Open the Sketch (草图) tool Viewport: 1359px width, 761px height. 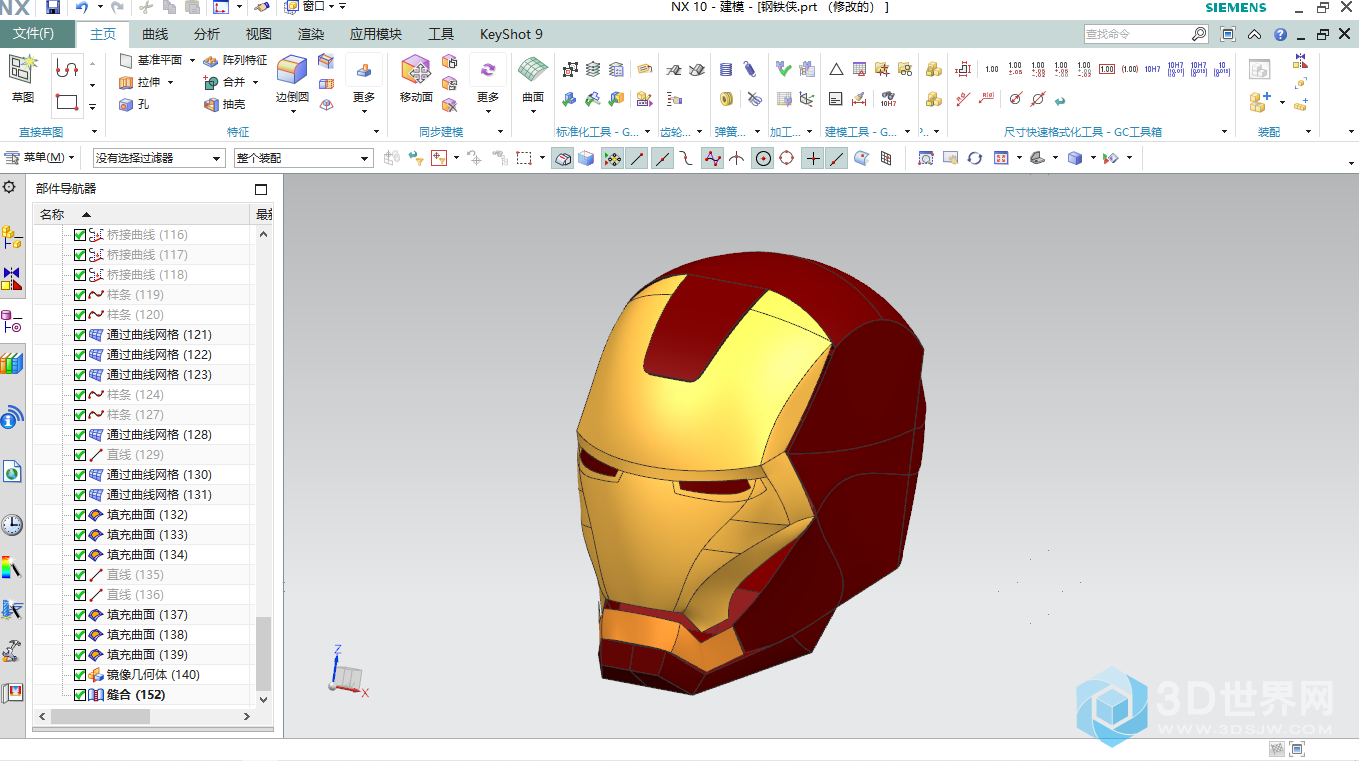click(x=23, y=79)
